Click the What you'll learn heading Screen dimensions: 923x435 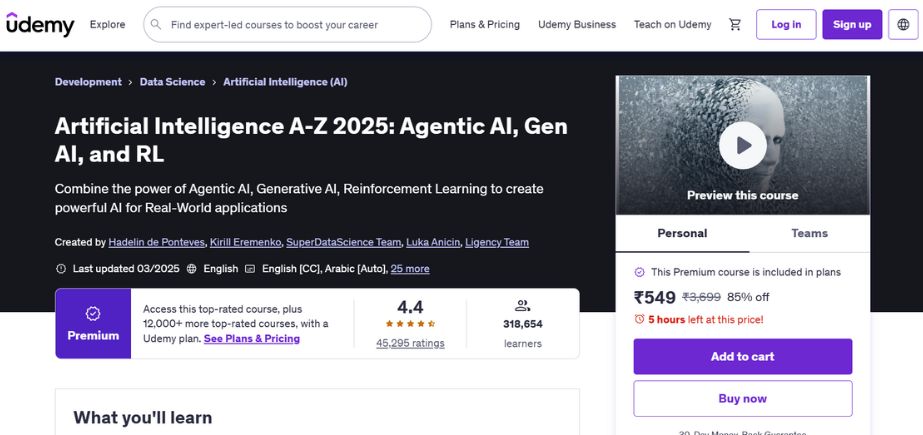pyautogui.click(x=142, y=418)
